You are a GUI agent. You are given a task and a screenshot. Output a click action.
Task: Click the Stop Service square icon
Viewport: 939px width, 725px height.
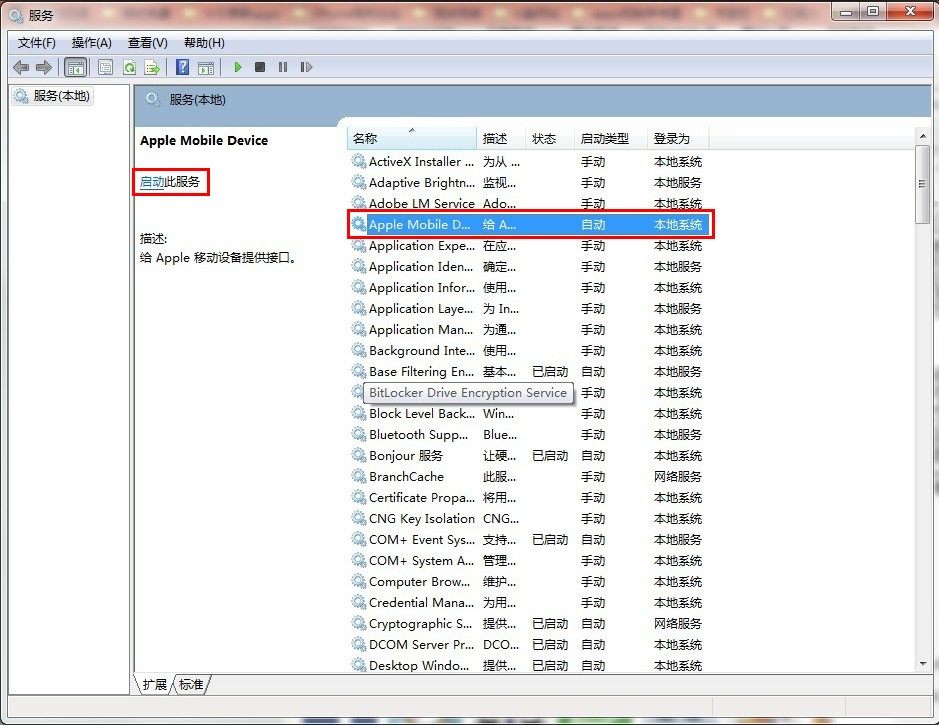[x=261, y=66]
